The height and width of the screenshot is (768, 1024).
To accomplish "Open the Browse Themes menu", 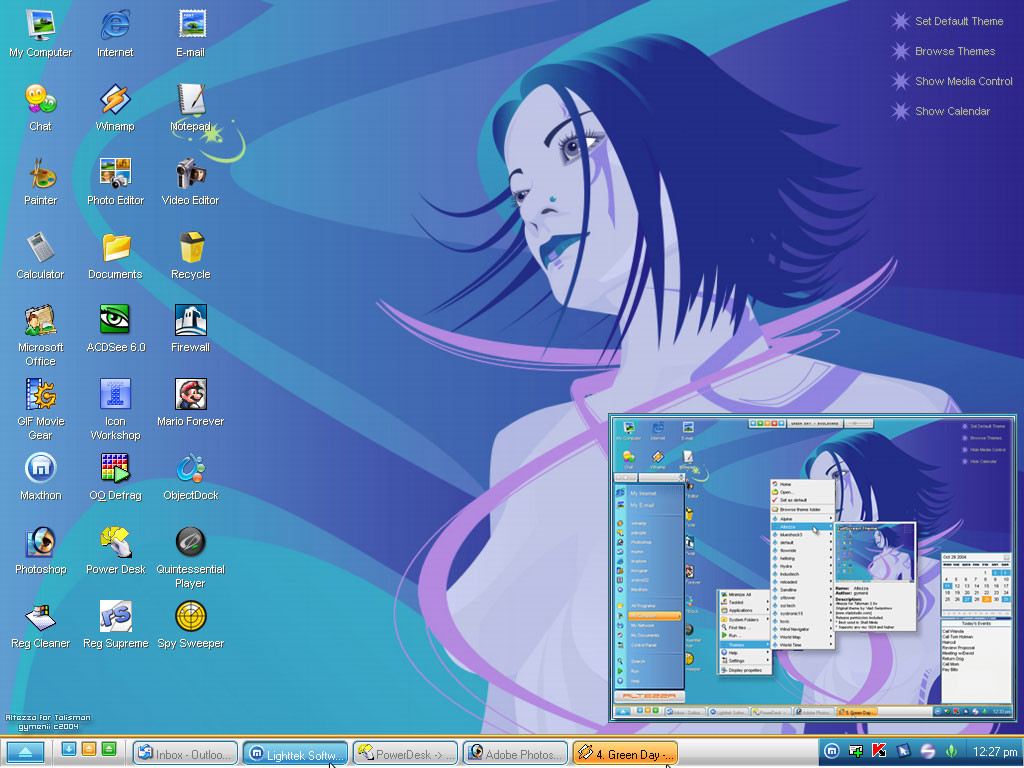I will (954, 51).
